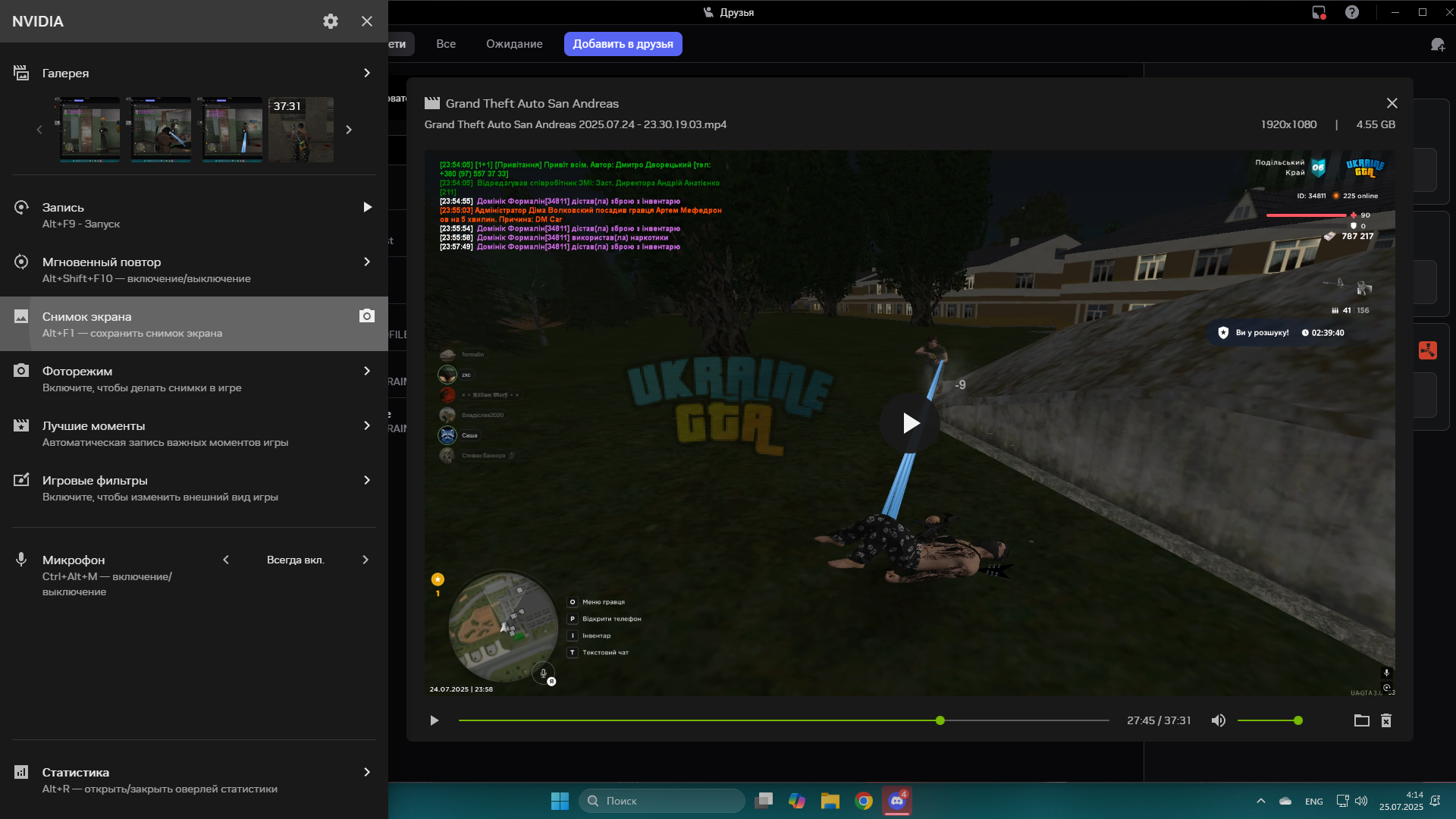The height and width of the screenshot is (819, 1456).
Task: Show hidden system tray icons
Action: tap(1261, 801)
